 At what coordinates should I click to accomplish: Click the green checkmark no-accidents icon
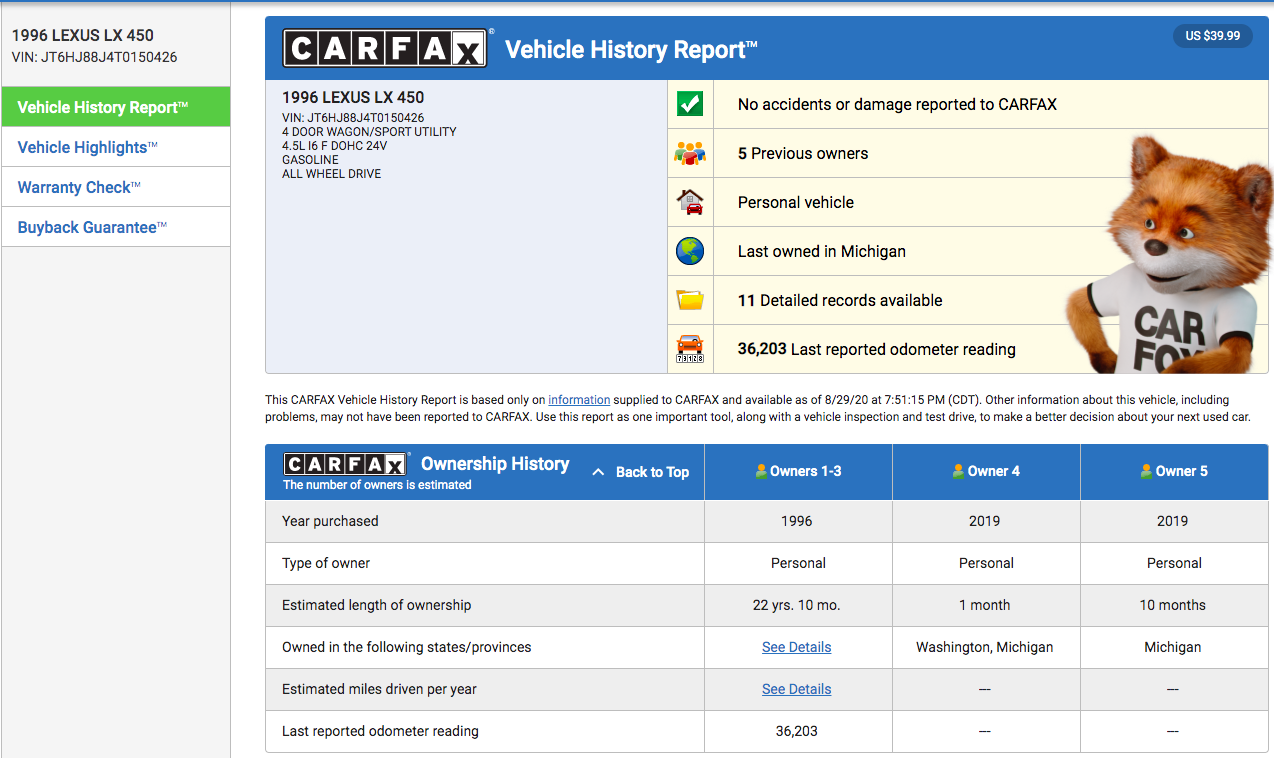point(690,104)
